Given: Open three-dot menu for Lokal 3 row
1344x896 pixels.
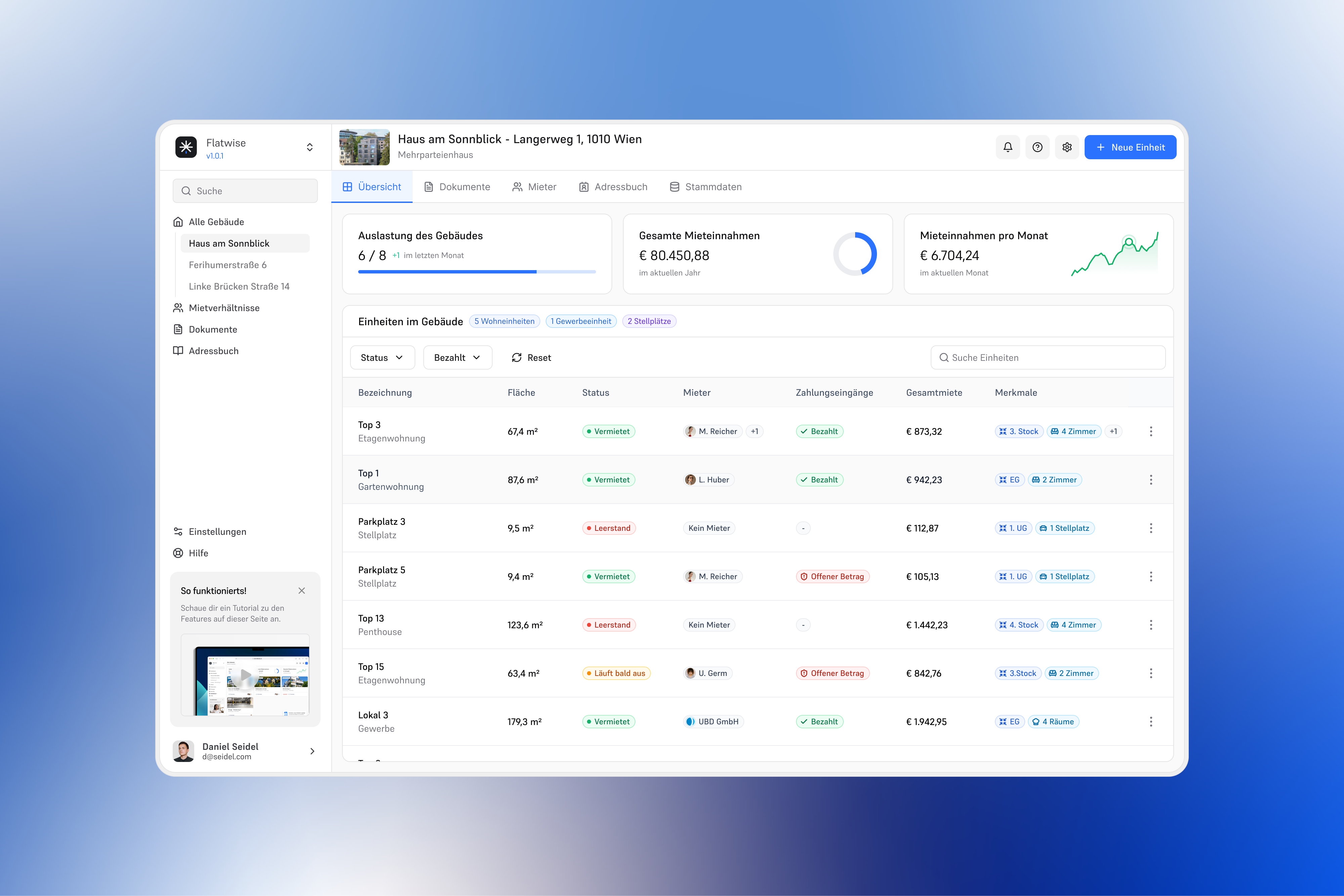Looking at the screenshot, I should click(1151, 722).
